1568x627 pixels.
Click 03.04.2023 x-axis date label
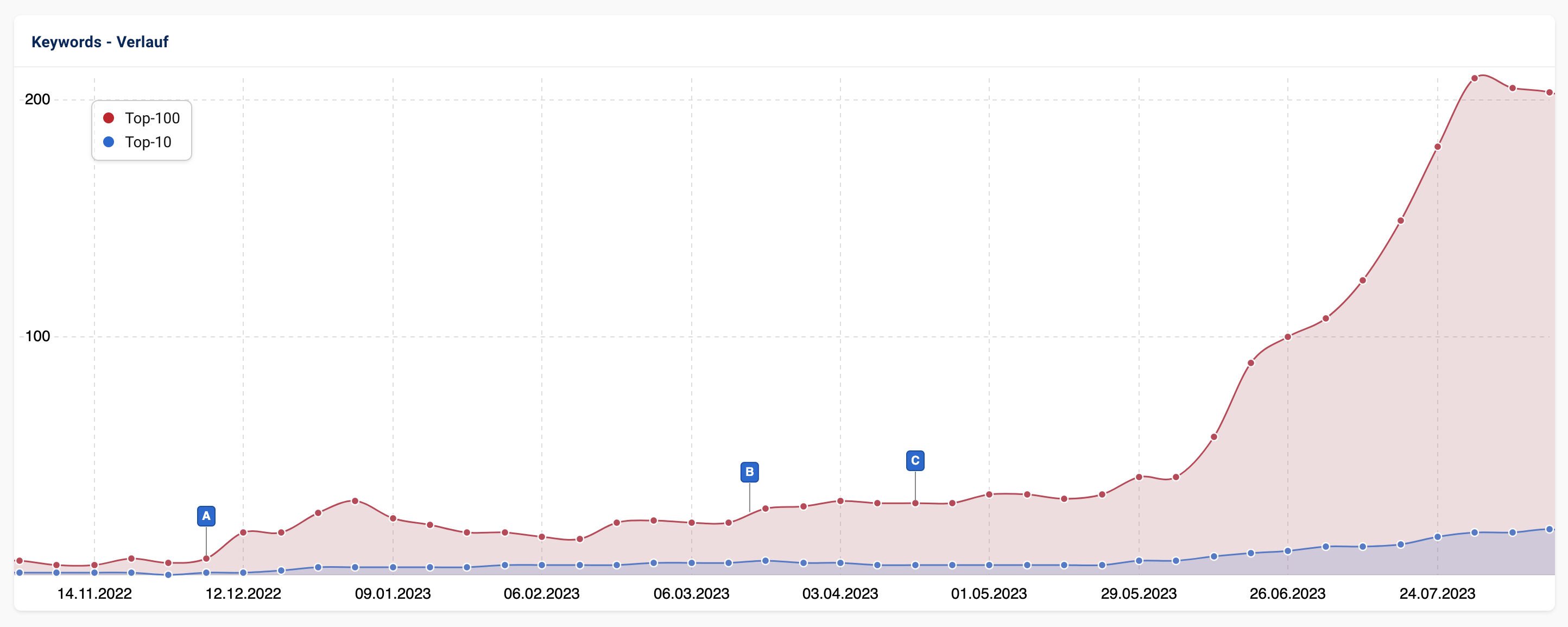pyautogui.click(x=840, y=593)
